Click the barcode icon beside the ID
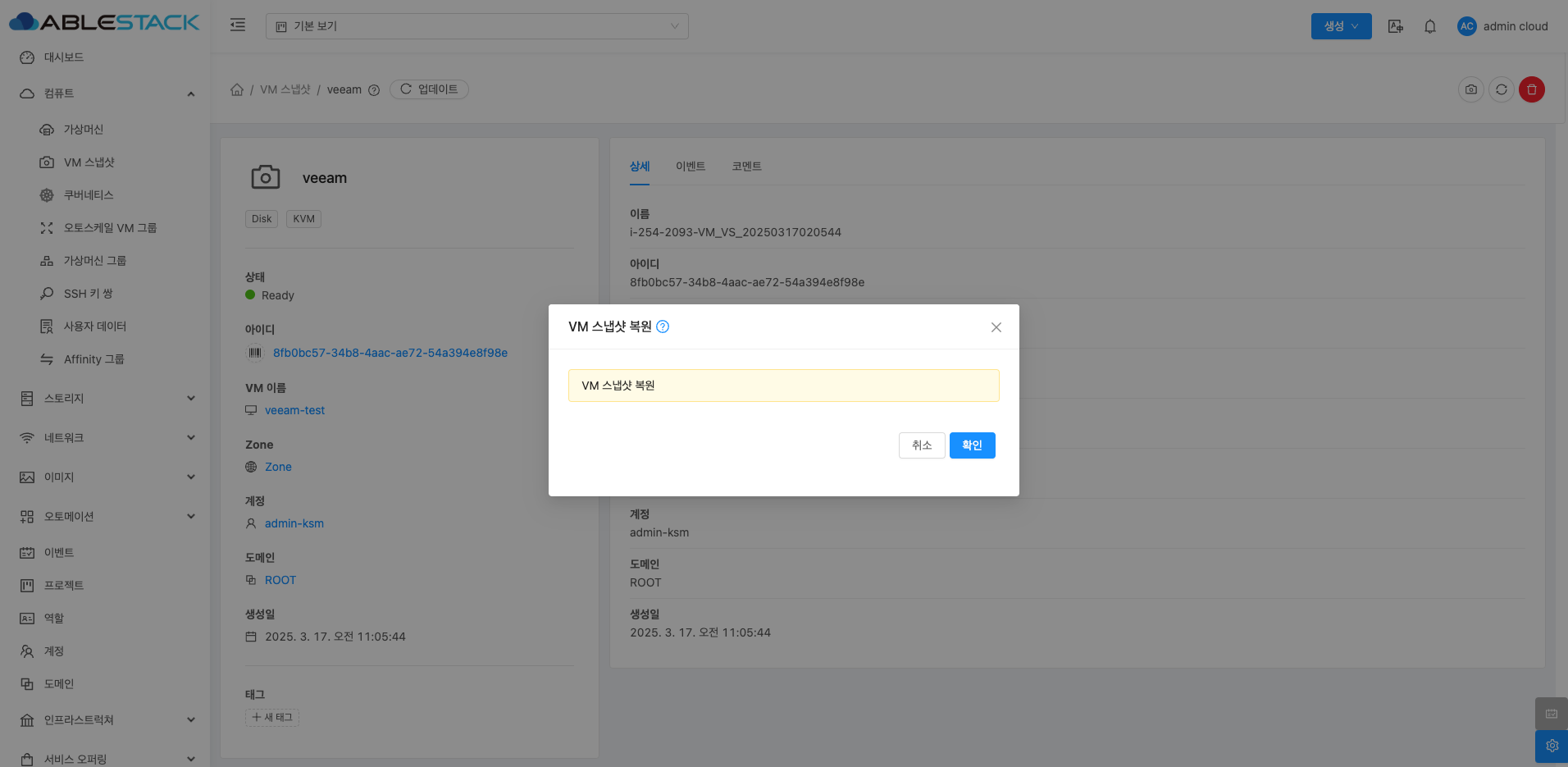Viewport: 1568px width, 767px height. point(255,353)
